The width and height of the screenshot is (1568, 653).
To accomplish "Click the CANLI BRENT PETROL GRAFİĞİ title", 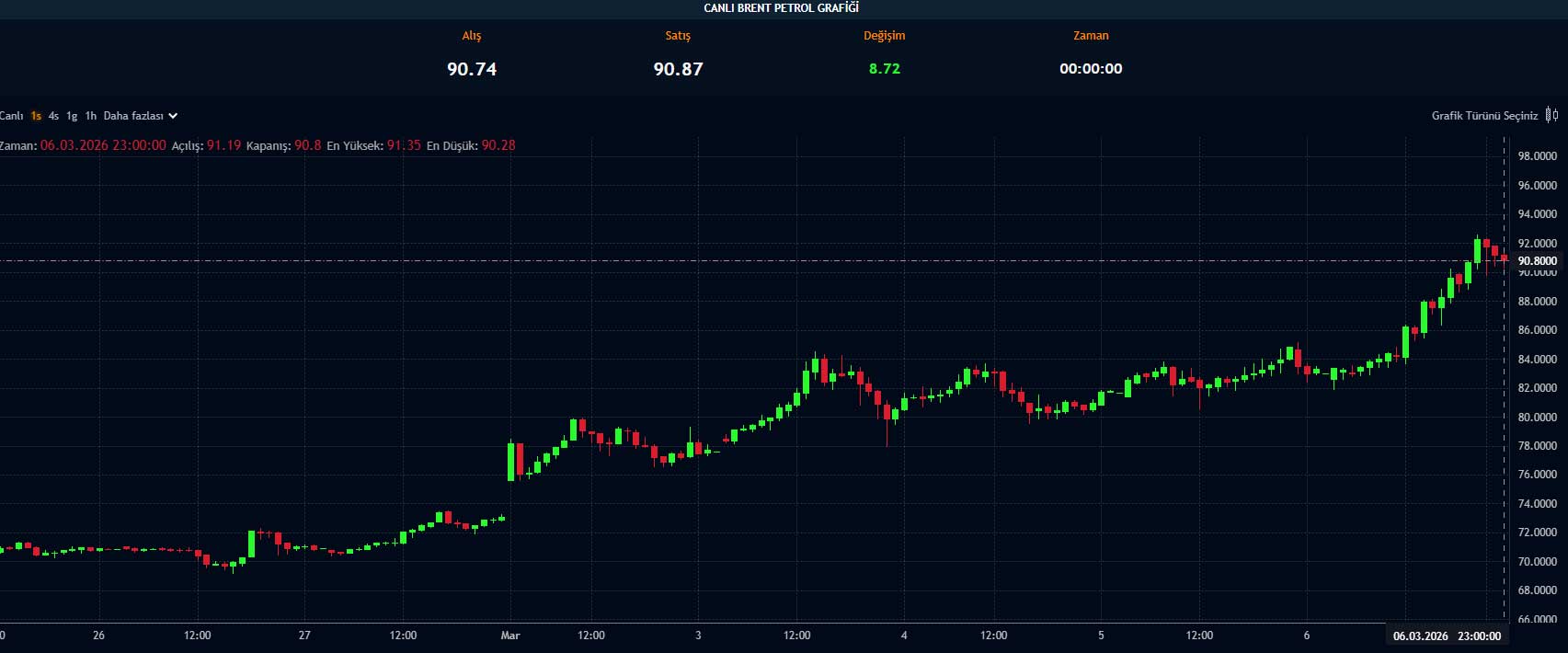I will 781,8.
